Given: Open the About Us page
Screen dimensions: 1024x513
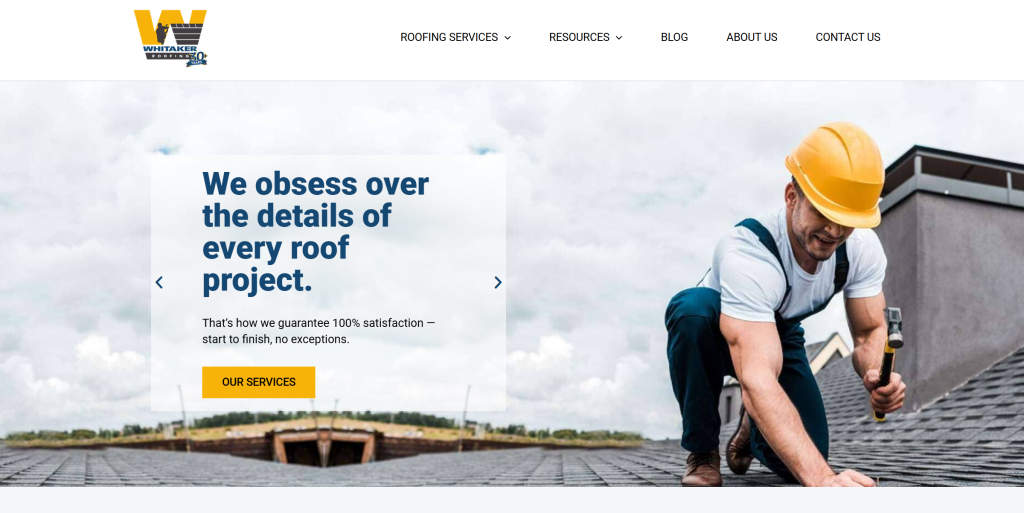Looking at the screenshot, I should point(752,37).
